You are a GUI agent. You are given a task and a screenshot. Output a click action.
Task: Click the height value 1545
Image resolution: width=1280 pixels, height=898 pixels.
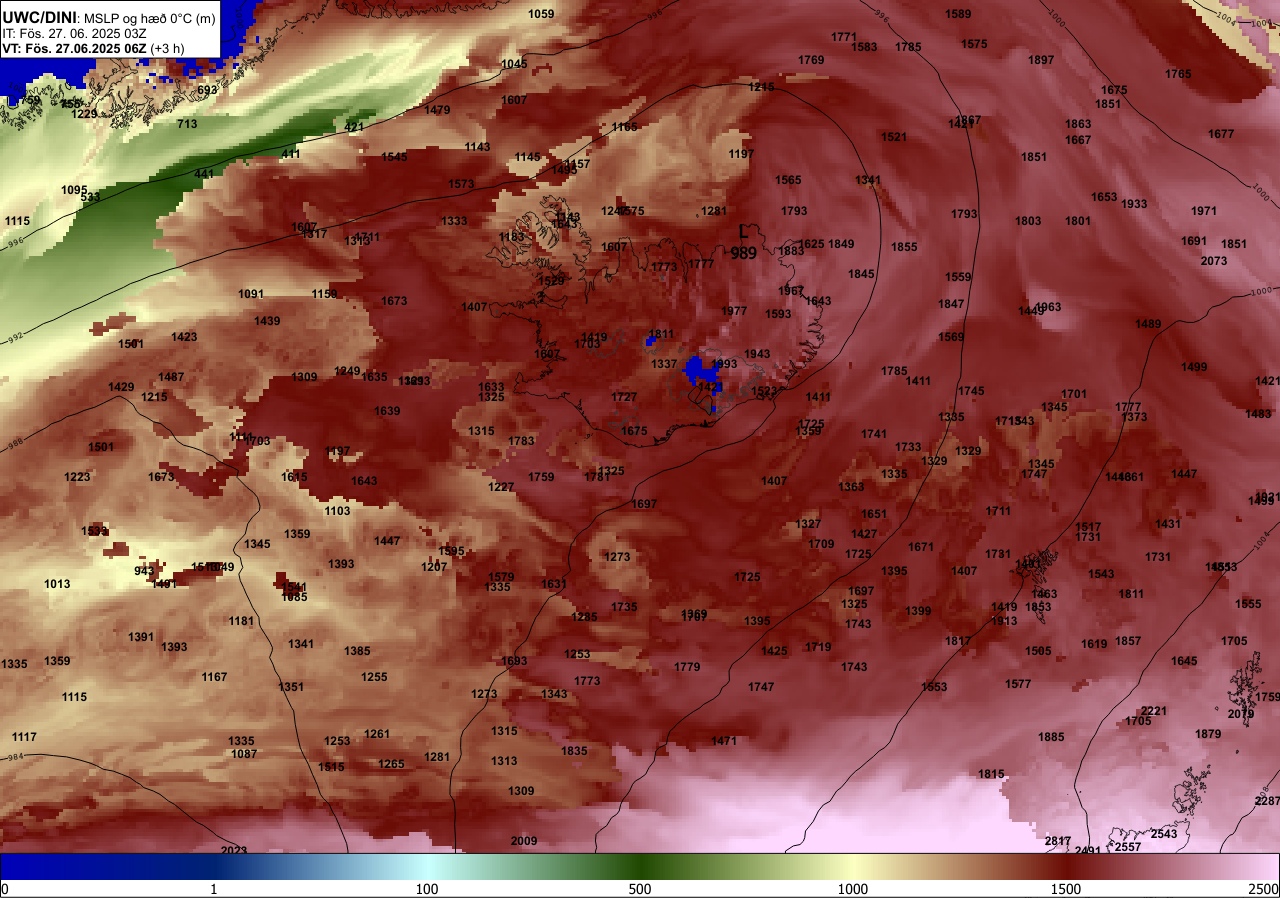click(394, 157)
